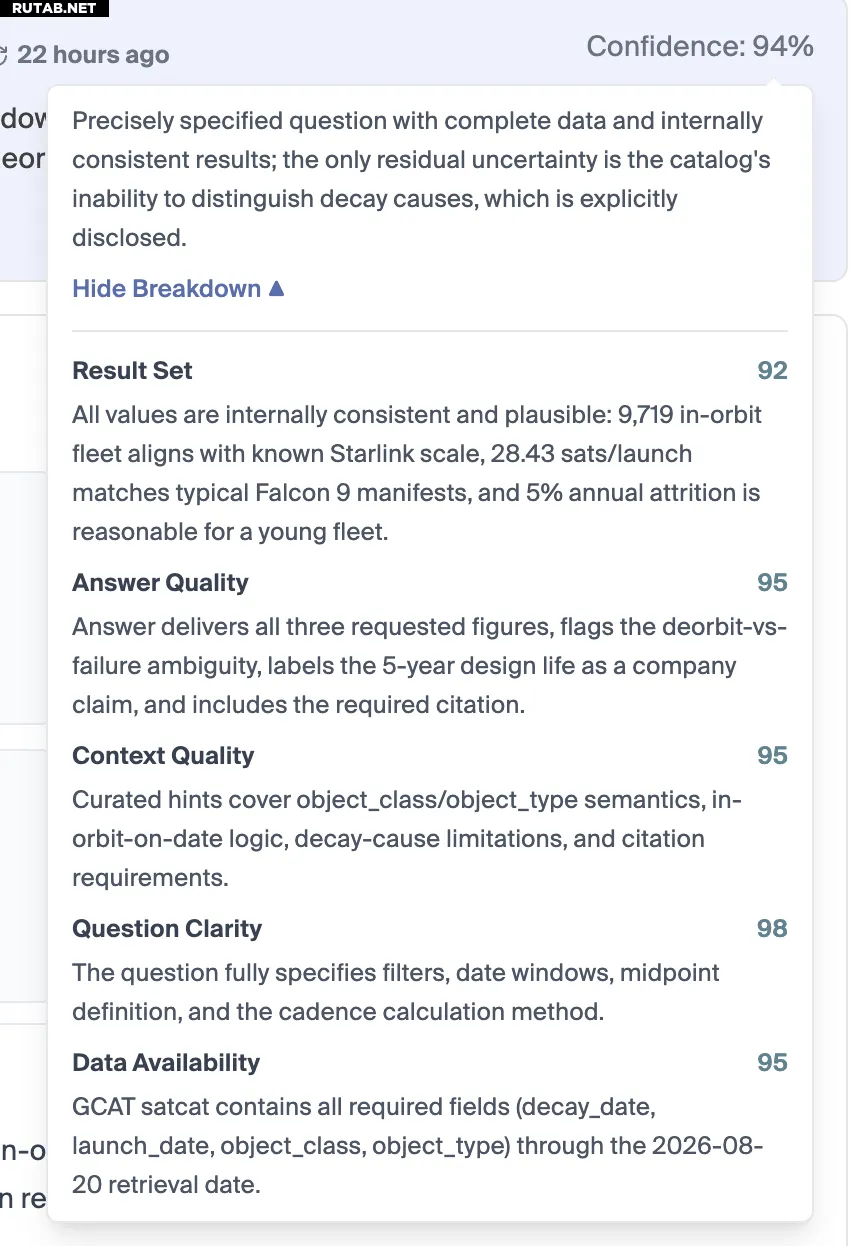The image size is (850, 1246).
Task: Click the Result Set score 92
Action: [772, 371]
